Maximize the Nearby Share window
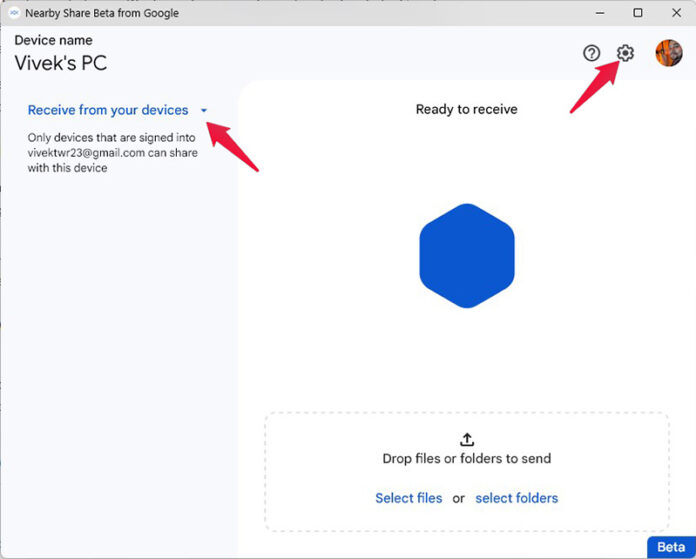This screenshot has width=696, height=559. pos(638,13)
